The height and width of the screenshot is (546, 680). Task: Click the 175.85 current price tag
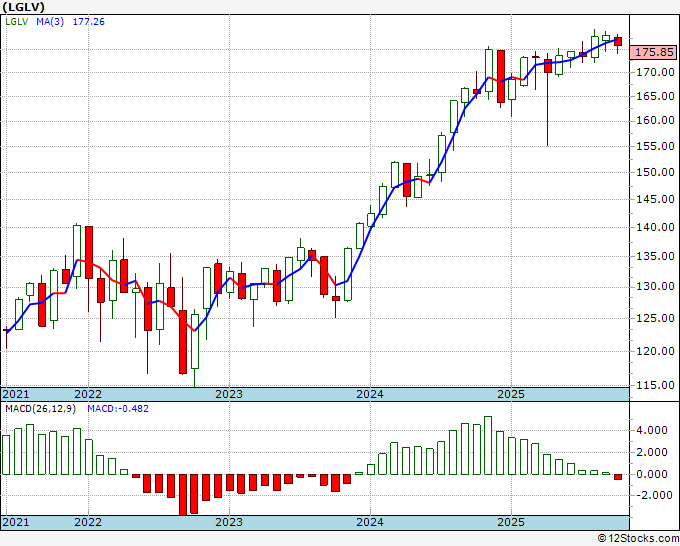[654, 52]
